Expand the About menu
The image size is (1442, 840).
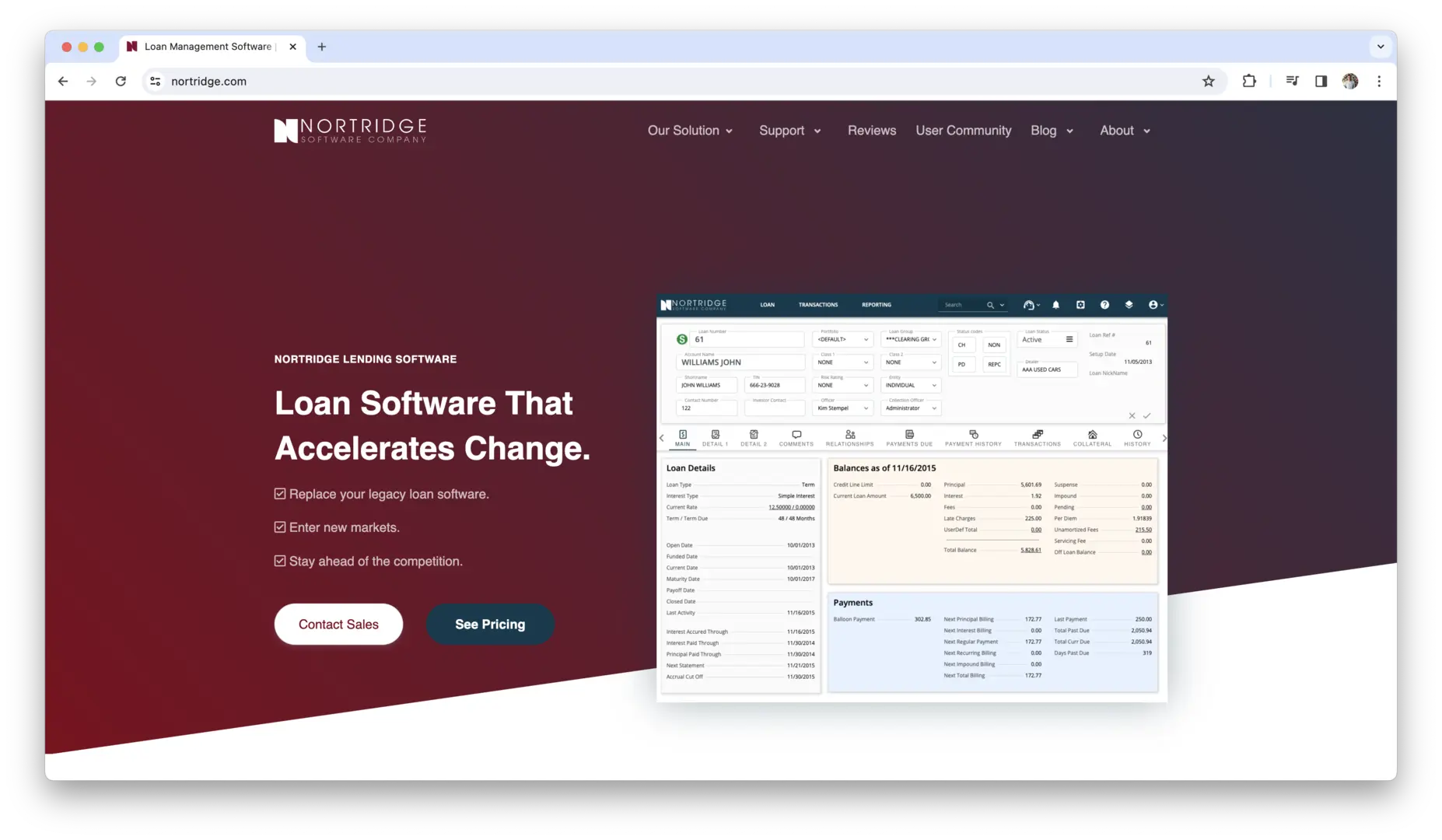coord(1125,131)
